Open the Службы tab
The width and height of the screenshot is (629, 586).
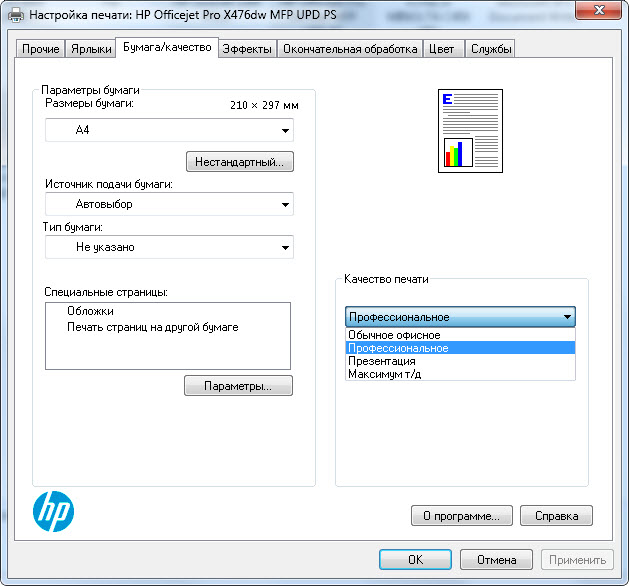click(x=491, y=49)
